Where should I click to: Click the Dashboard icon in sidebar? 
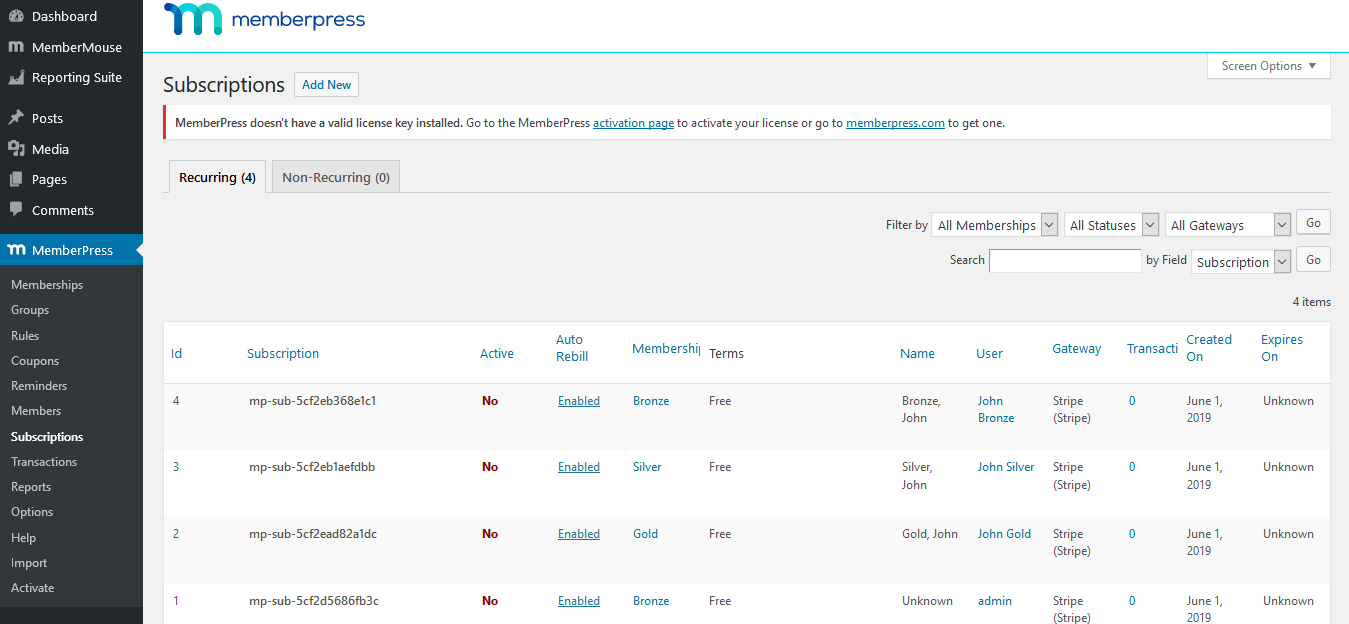(16, 16)
